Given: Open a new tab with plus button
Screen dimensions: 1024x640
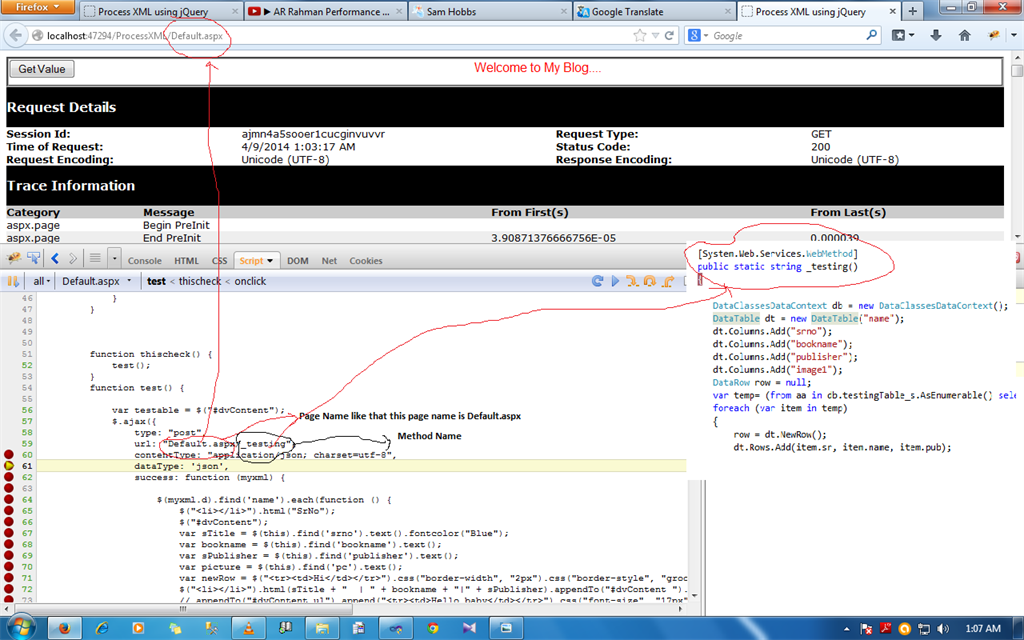Looking at the screenshot, I should [x=912, y=11].
